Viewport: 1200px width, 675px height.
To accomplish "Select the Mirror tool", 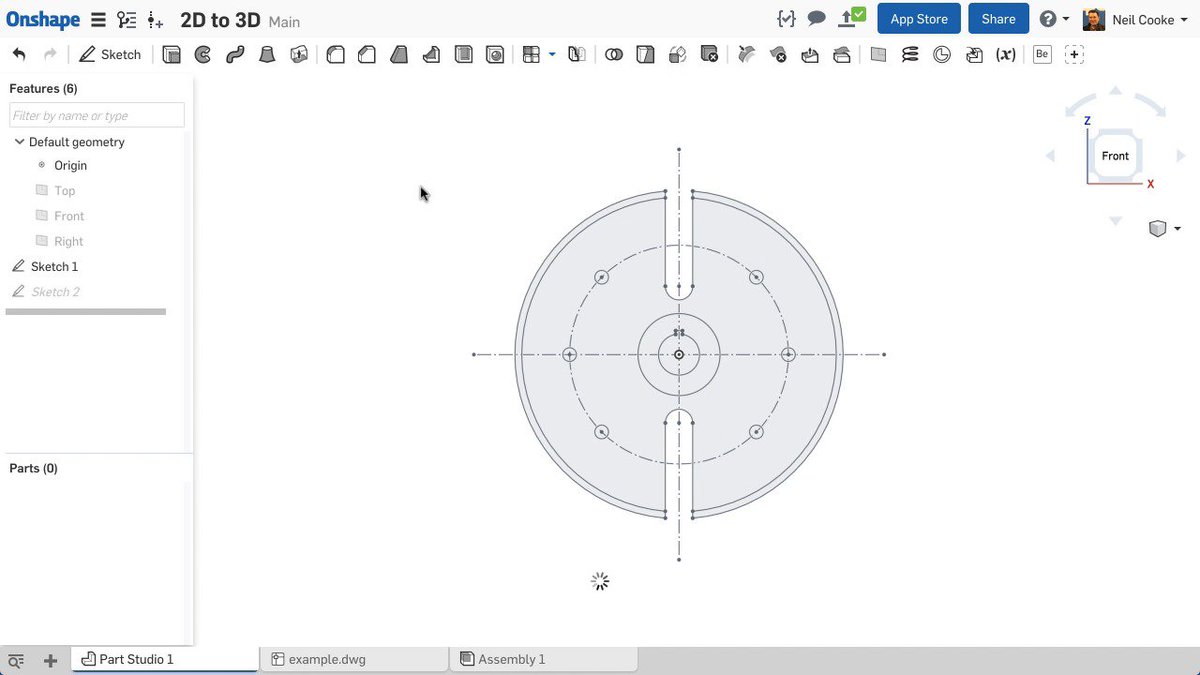I will 576,55.
